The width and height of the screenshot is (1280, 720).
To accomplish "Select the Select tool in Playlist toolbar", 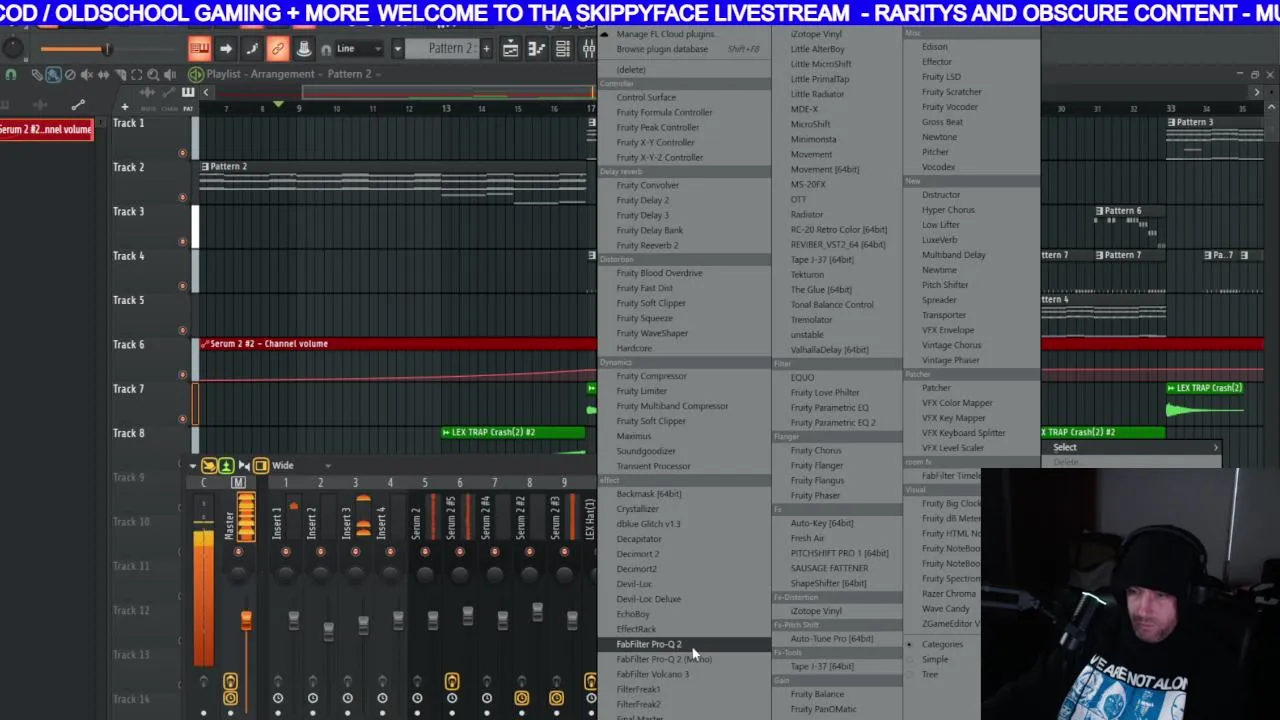I will pos(136,74).
